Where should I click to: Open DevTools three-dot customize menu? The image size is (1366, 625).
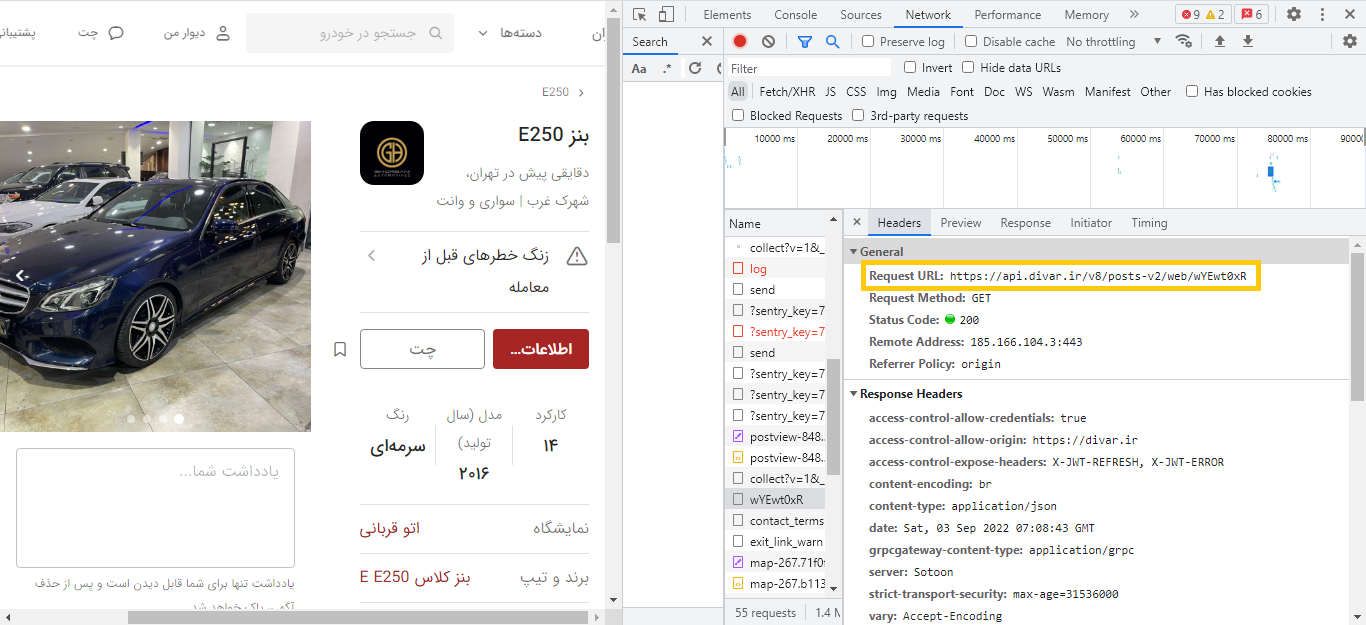click(1322, 14)
